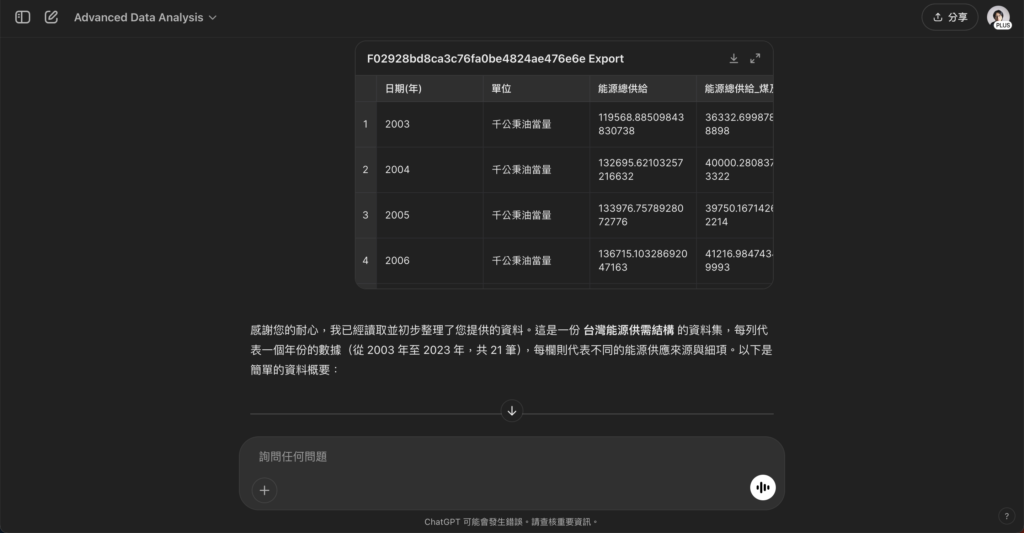
Task: Open the Advanced Data Analysis model dropdown
Action: tap(145, 17)
